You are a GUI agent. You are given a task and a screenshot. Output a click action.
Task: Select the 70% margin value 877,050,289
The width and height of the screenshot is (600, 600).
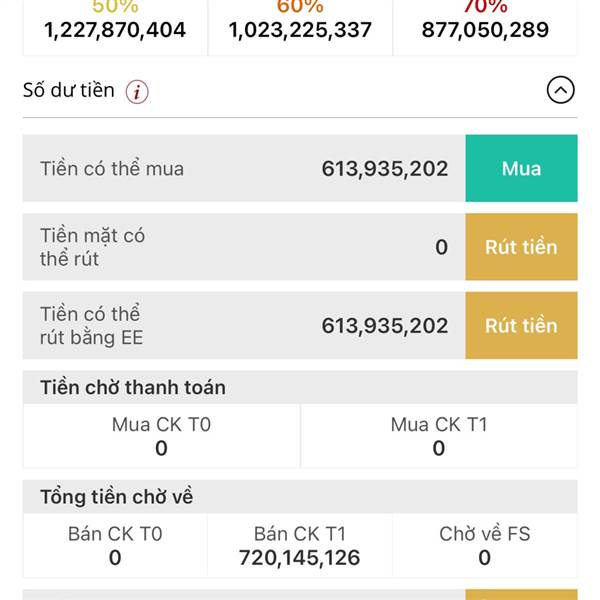485,30
